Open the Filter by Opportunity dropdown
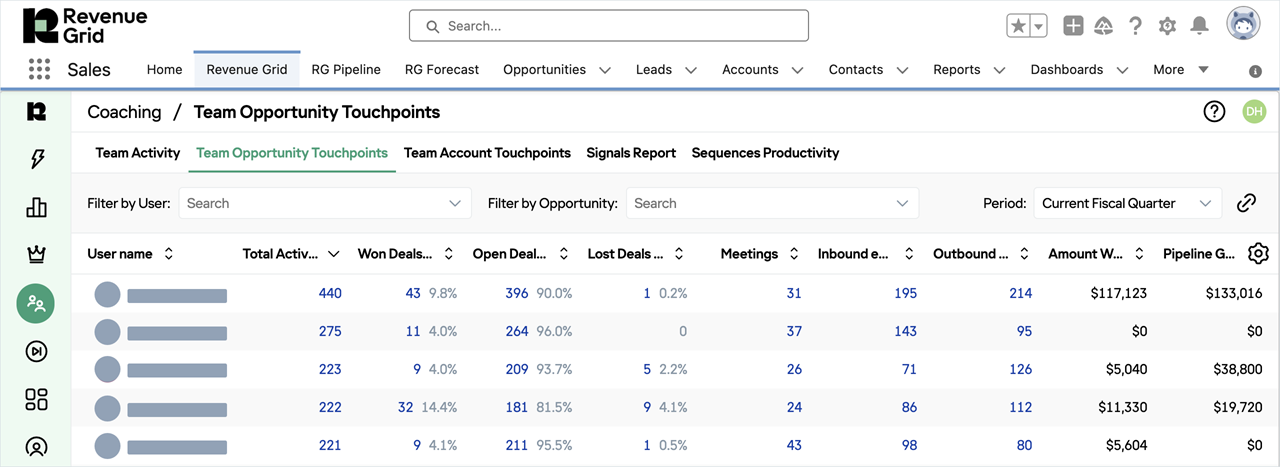 click(772, 203)
